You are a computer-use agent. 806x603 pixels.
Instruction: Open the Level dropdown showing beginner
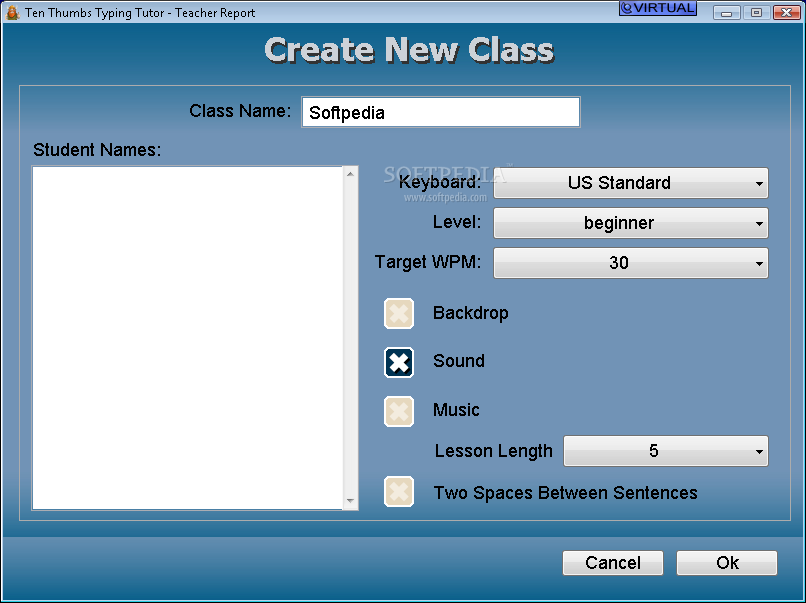click(631, 223)
